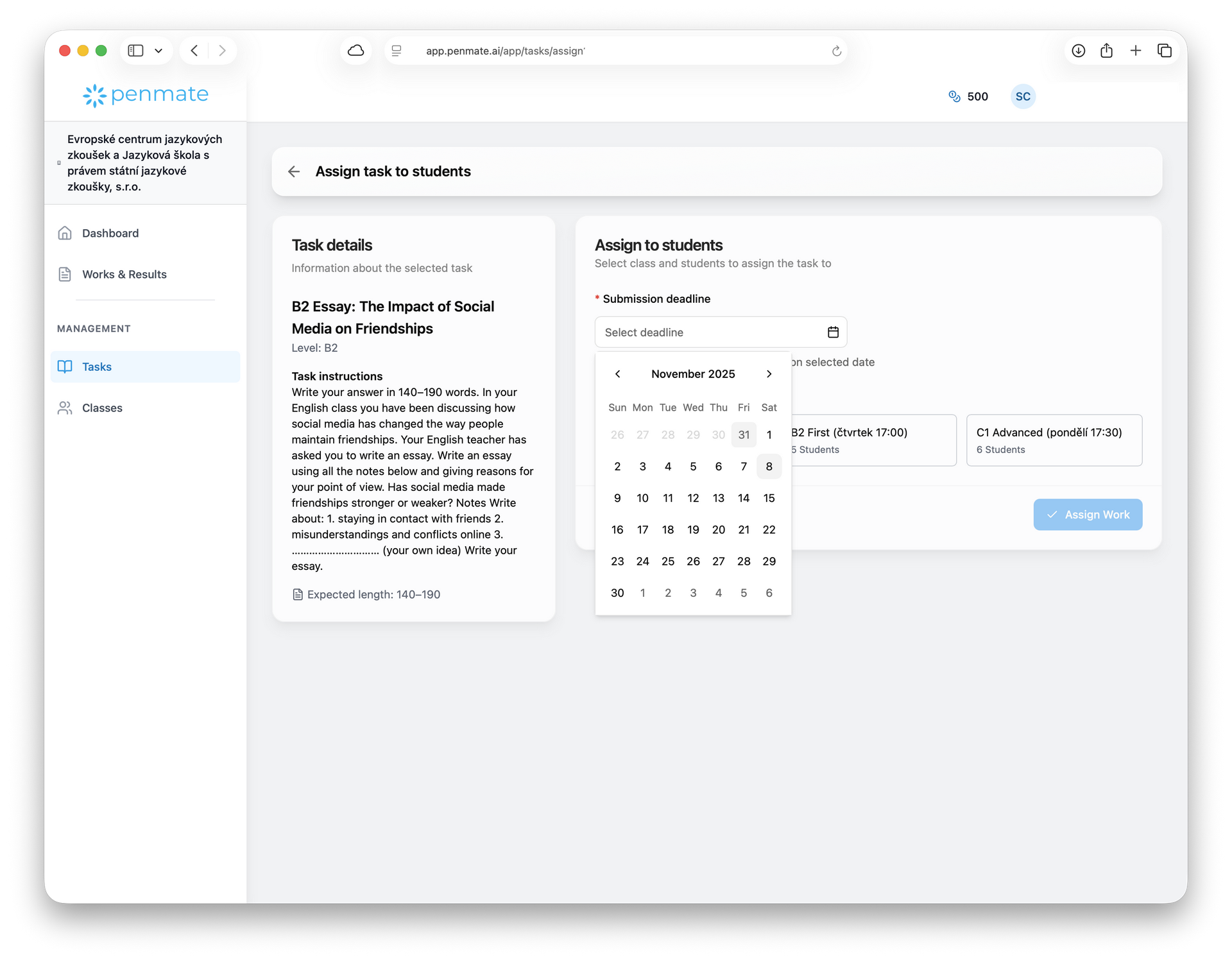Select the B2 First class card
Screen dimensions: 1232x962
pyautogui.click(x=873, y=440)
